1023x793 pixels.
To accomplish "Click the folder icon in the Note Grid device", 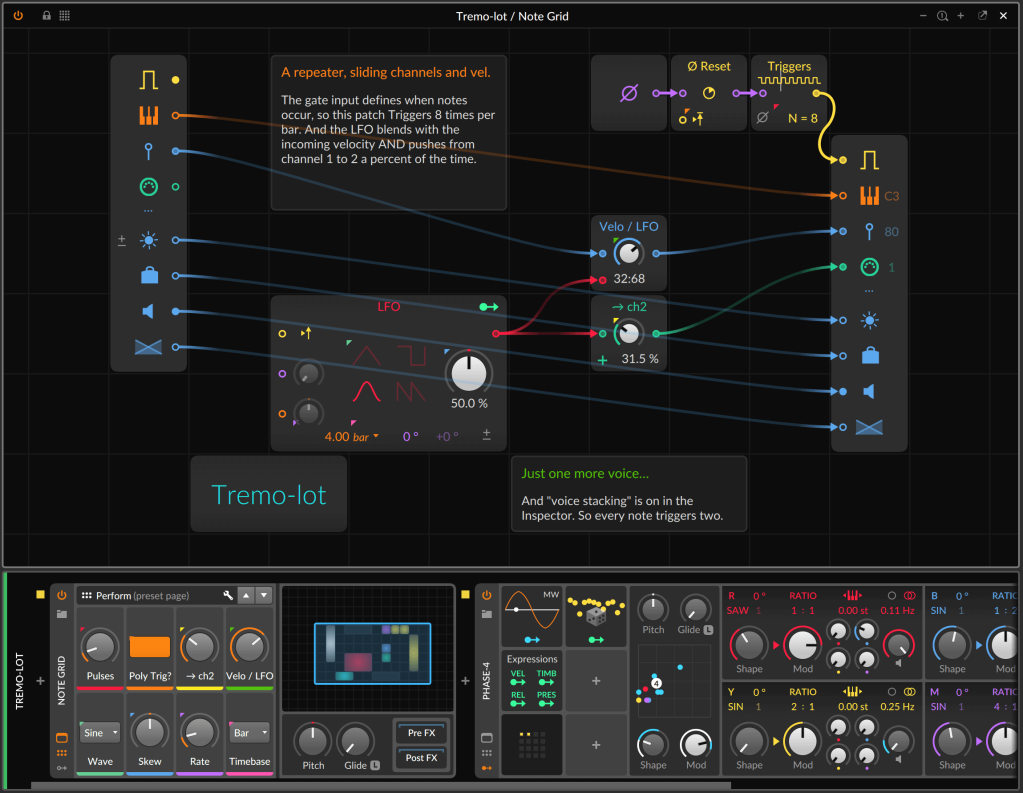I will (x=62, y=614).
